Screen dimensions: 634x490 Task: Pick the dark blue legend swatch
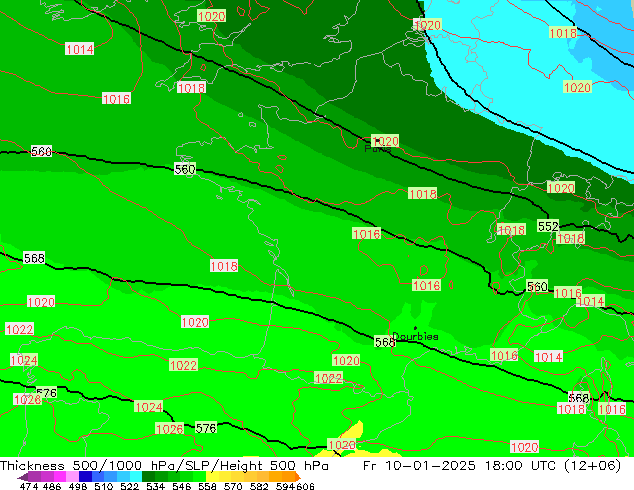[85, 476]
